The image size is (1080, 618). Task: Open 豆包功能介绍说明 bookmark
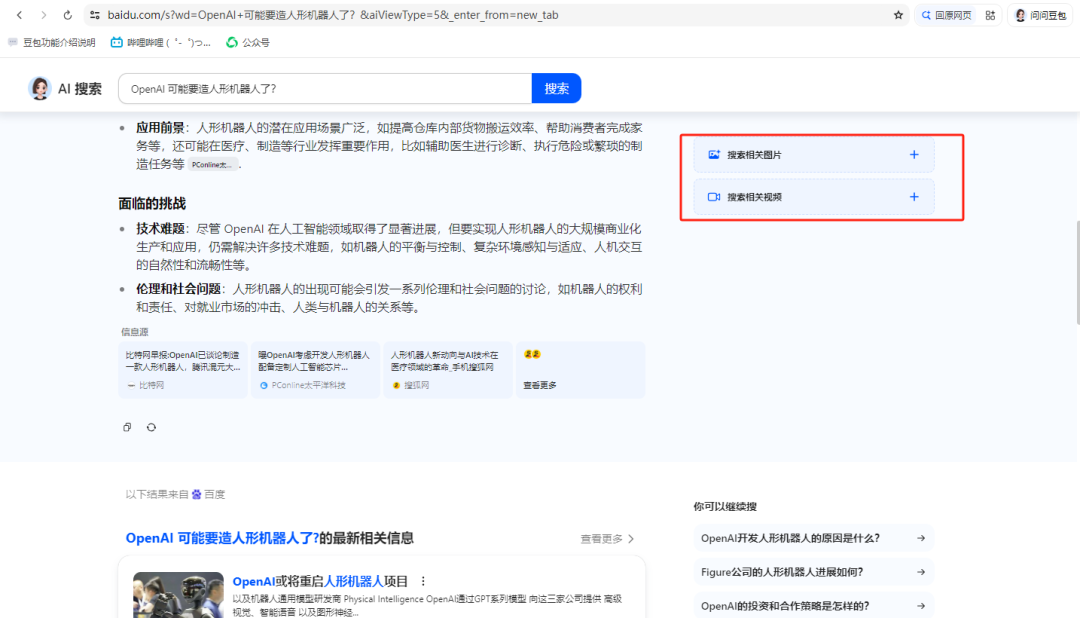[52, 42]
